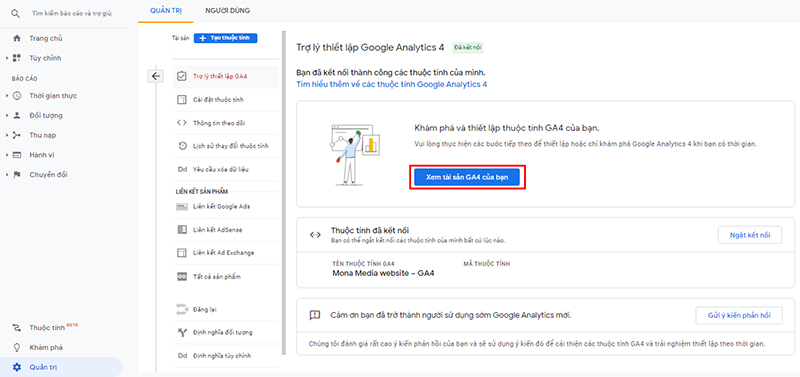Viewport: 800px width, 377px height.
Task: Click the Tất cả sản phẩm icon
Action: coord(182,277)
